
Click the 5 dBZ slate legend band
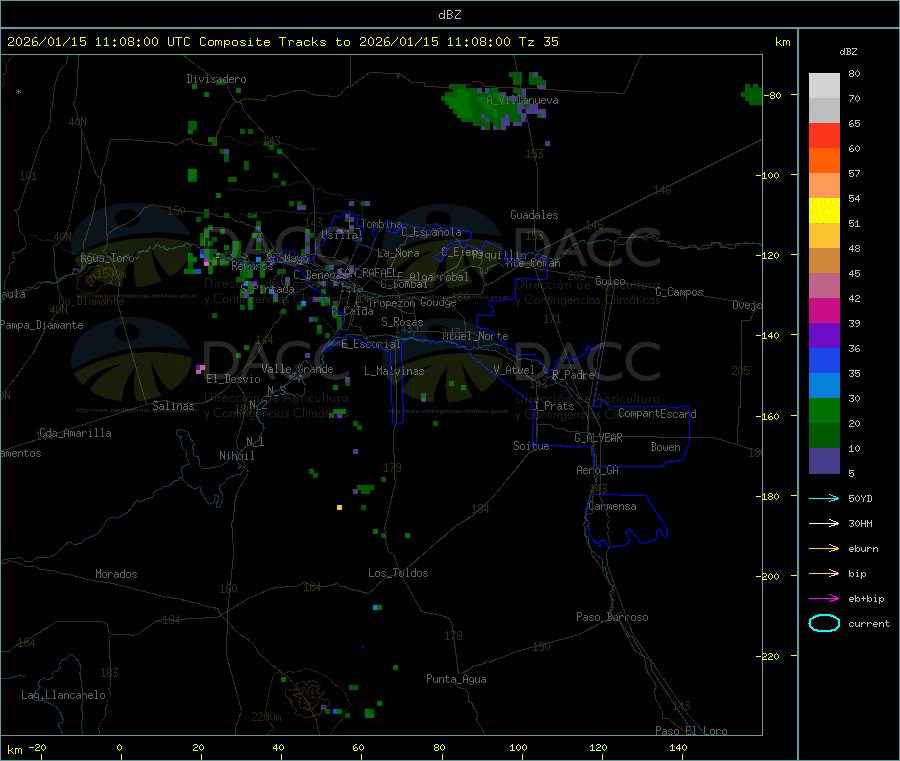pos(824,461)
